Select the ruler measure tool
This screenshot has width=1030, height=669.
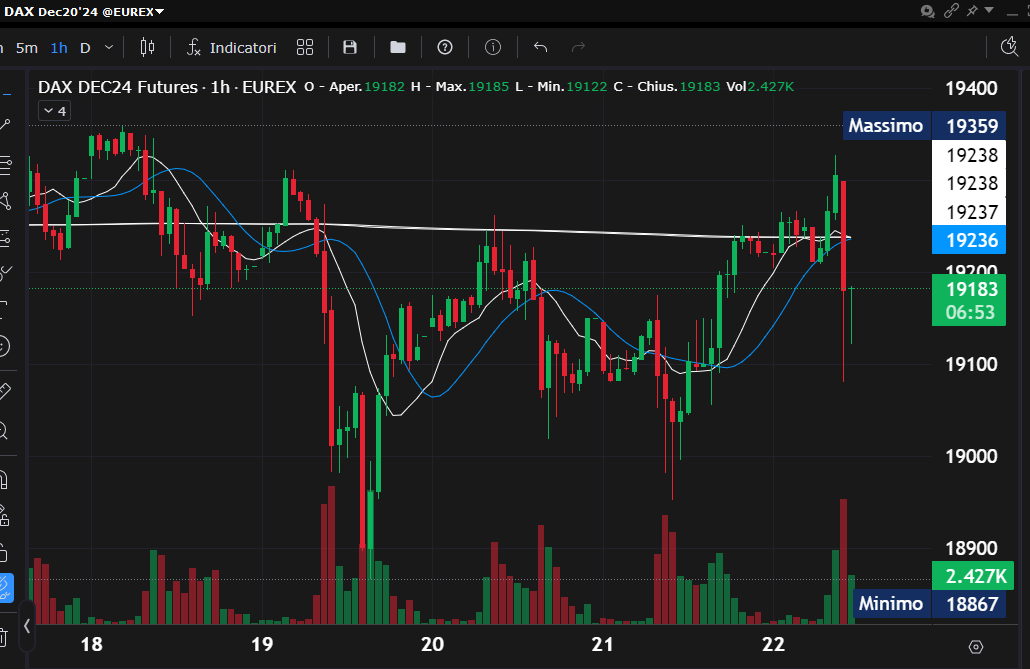coord(4,389)
